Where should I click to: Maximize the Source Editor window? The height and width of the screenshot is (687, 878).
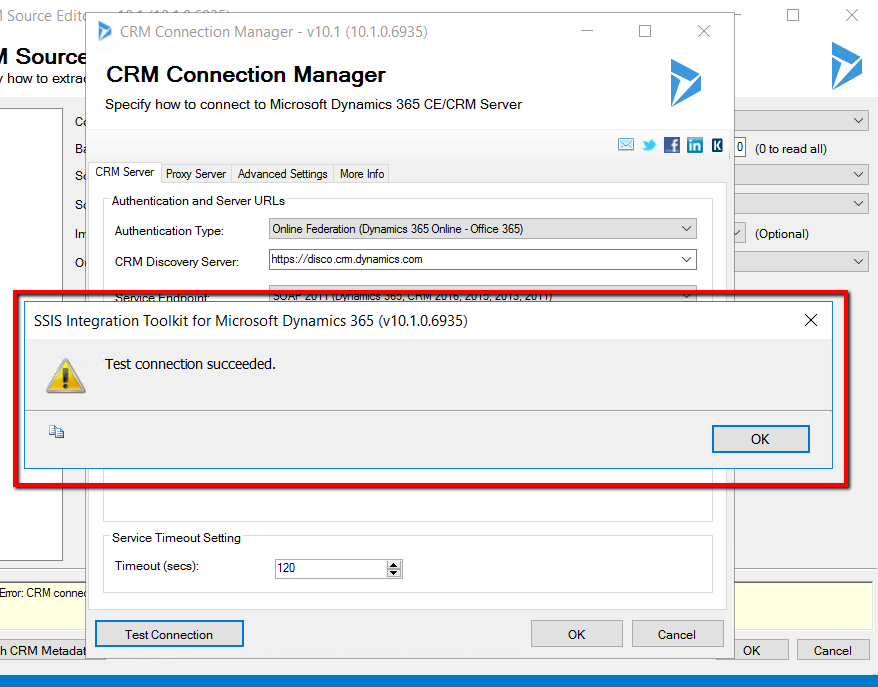[x=793, y=15]
